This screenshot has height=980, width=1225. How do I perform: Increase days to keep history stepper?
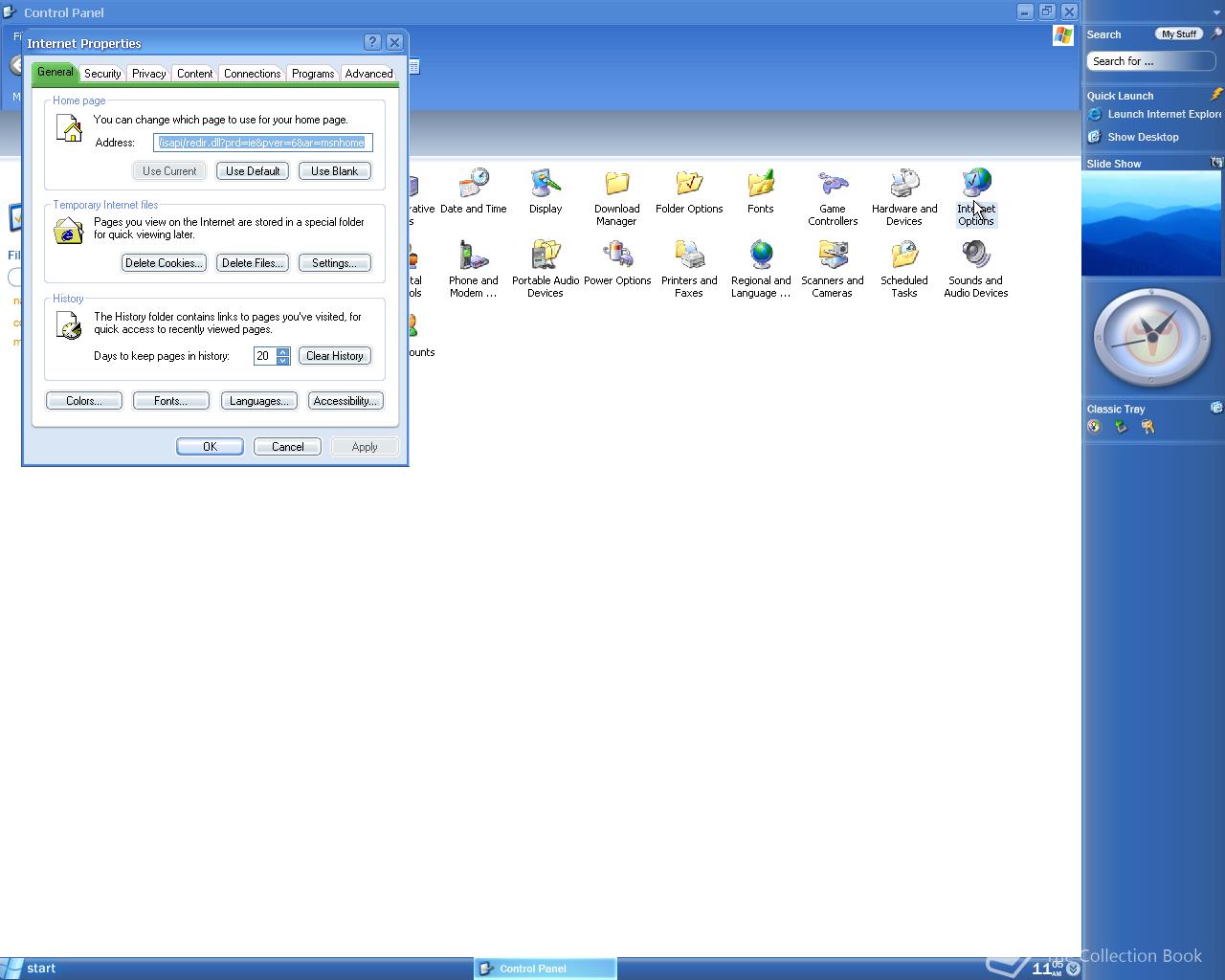point(283,351)
